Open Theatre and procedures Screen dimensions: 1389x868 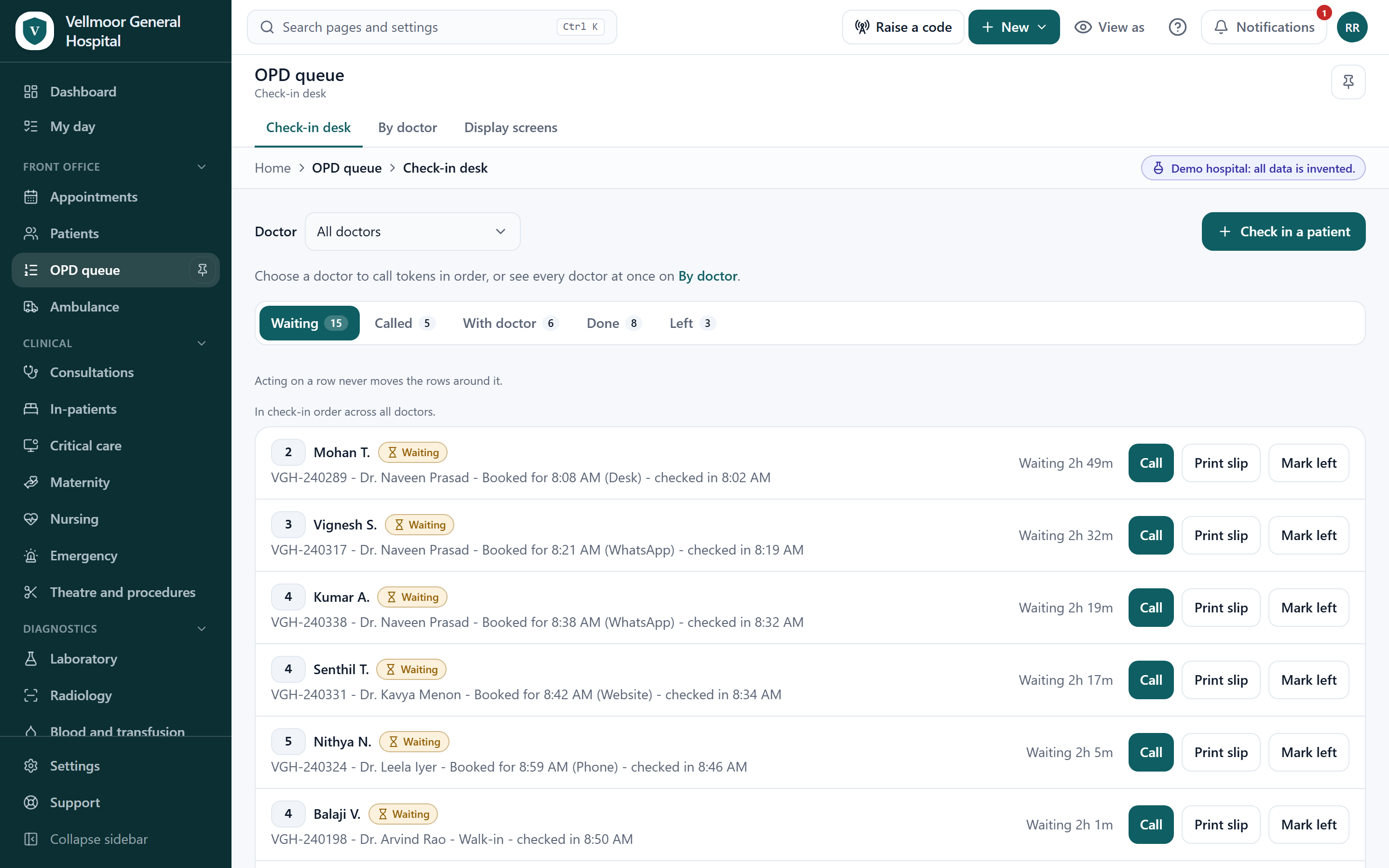click(x=115, y=592)
